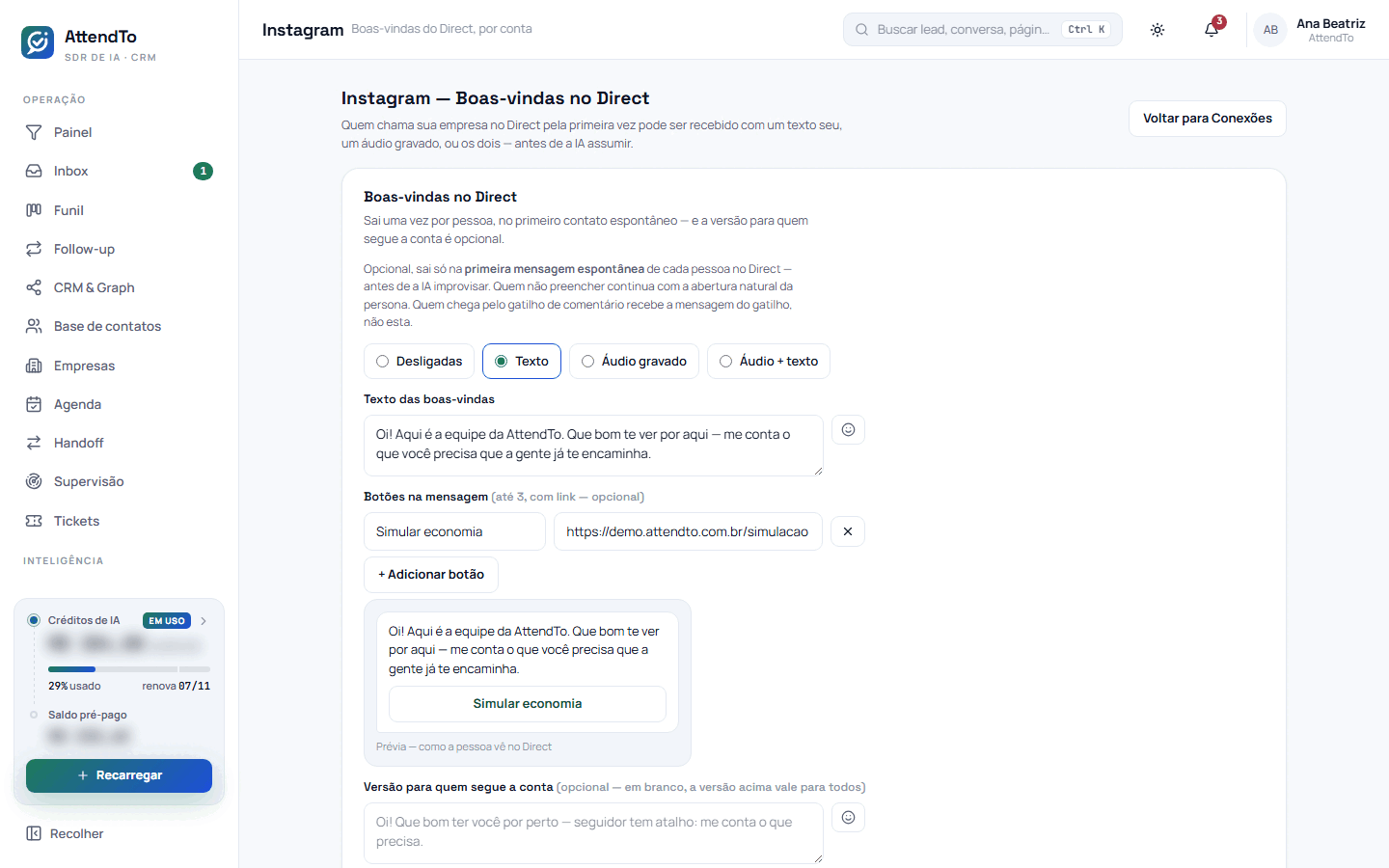This screenshot has width=1389, height=868.
Task: Click the Inbox unread badge 1
Action: coord(203,171)
